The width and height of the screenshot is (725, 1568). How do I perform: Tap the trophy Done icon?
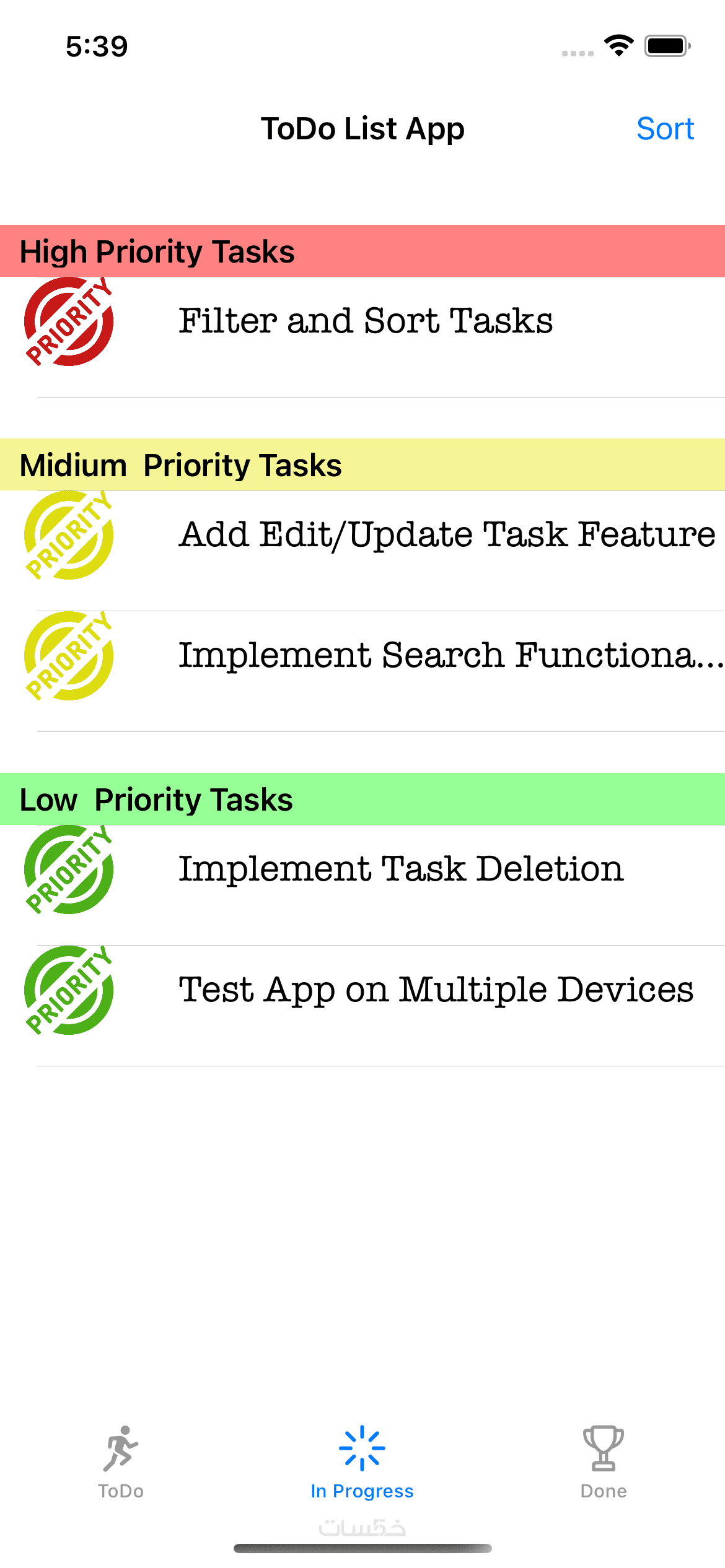(x=603, y=1448)
